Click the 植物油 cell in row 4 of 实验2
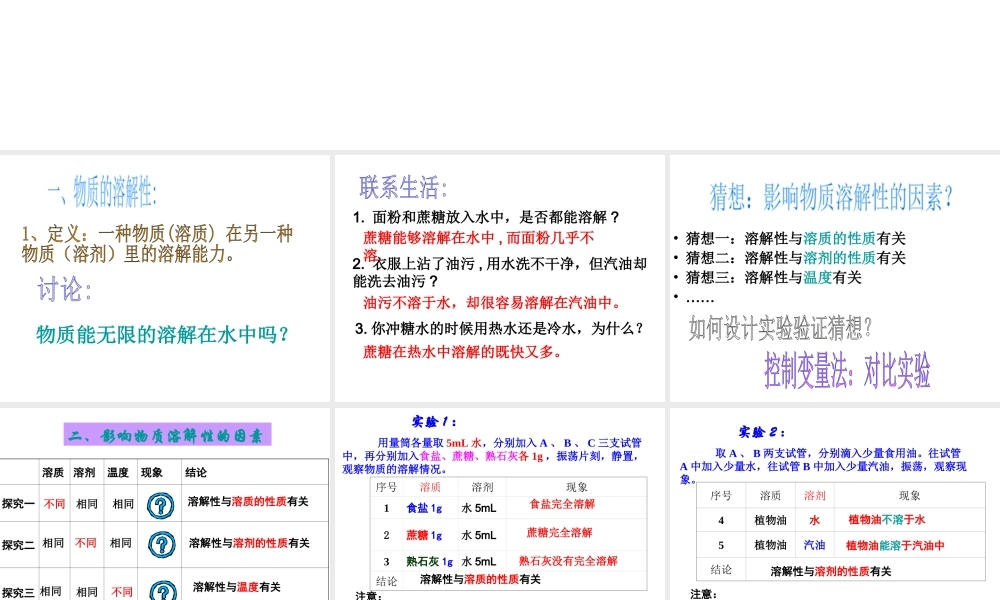Screen dimensions: 1000x600 (x=770, y=520)
